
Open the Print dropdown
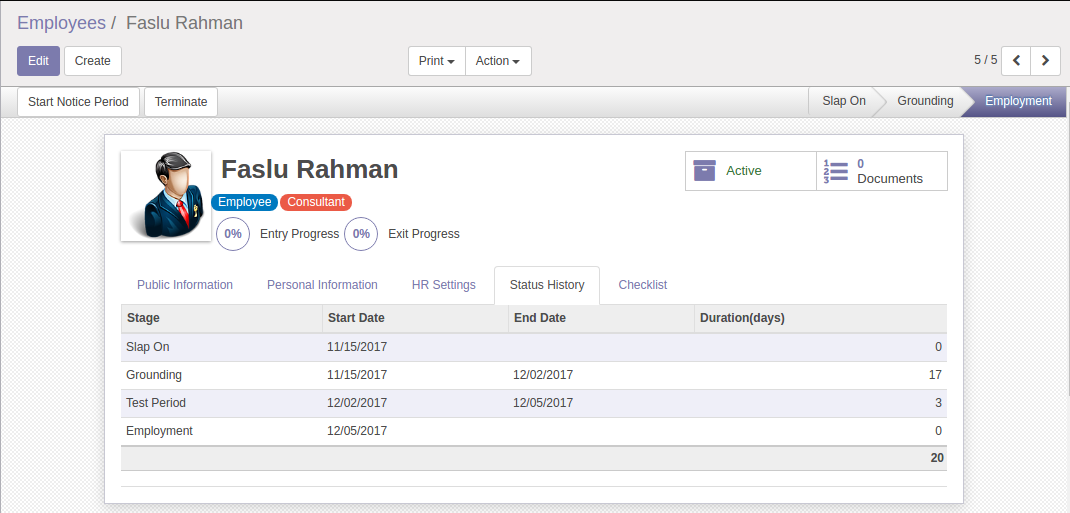click(x=437, y=61)
